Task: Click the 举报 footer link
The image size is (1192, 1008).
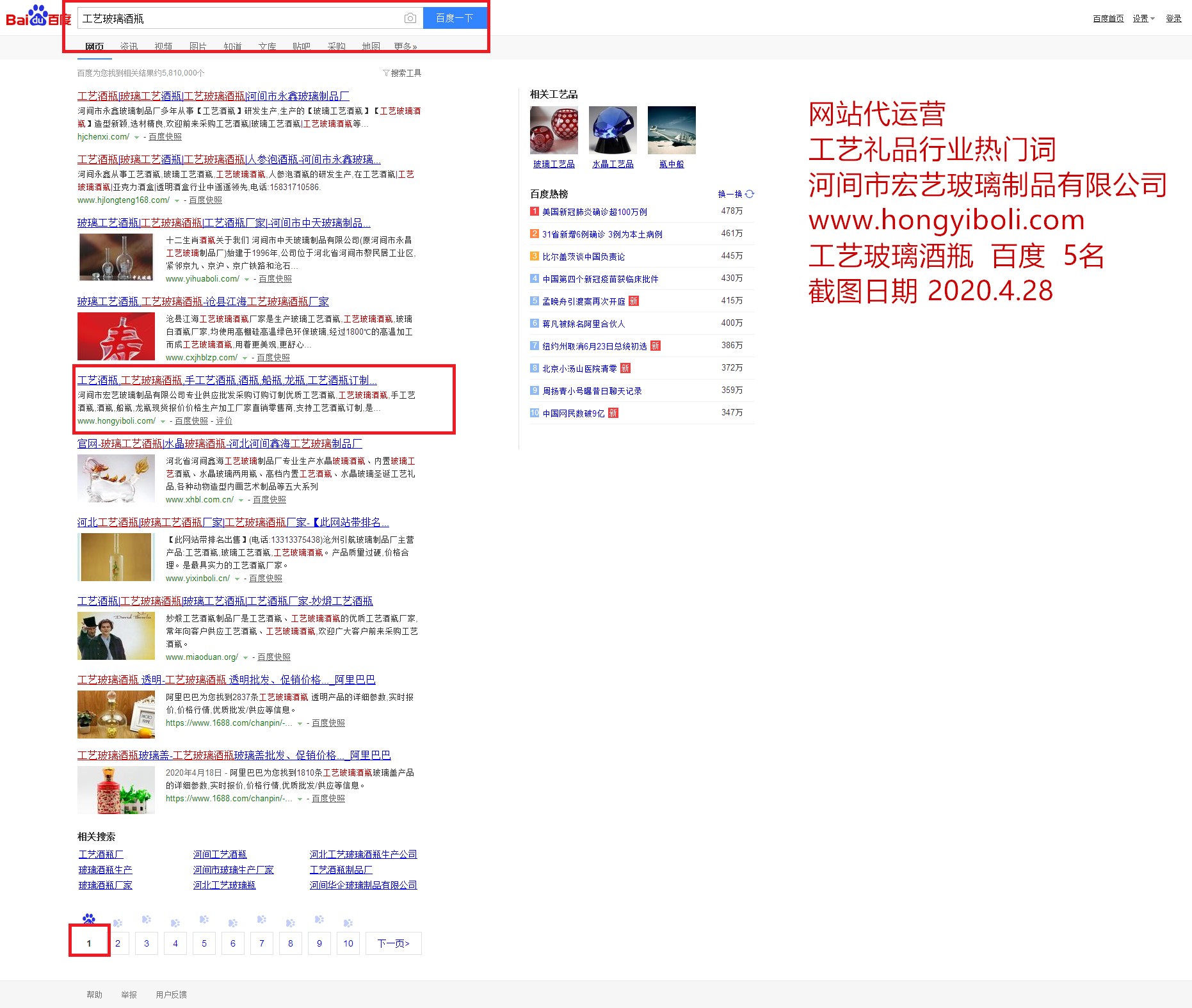Action: (129, 995)
